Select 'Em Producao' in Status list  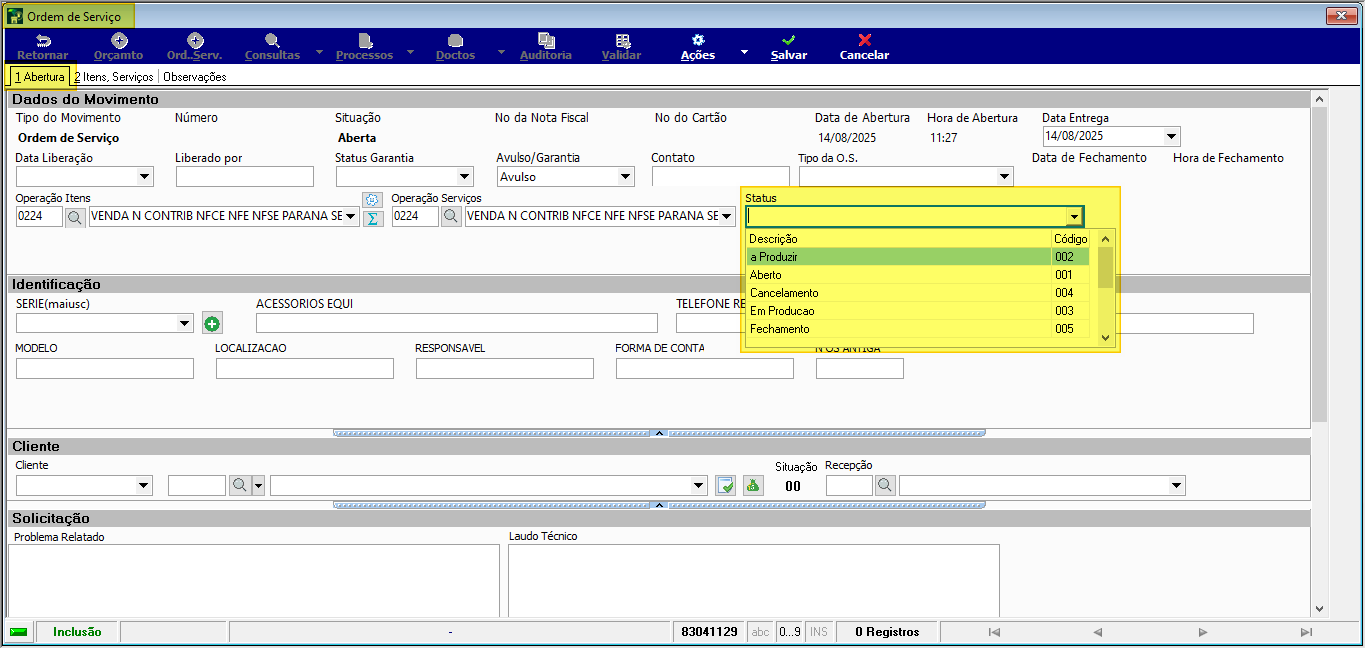(x=919, y=311)
